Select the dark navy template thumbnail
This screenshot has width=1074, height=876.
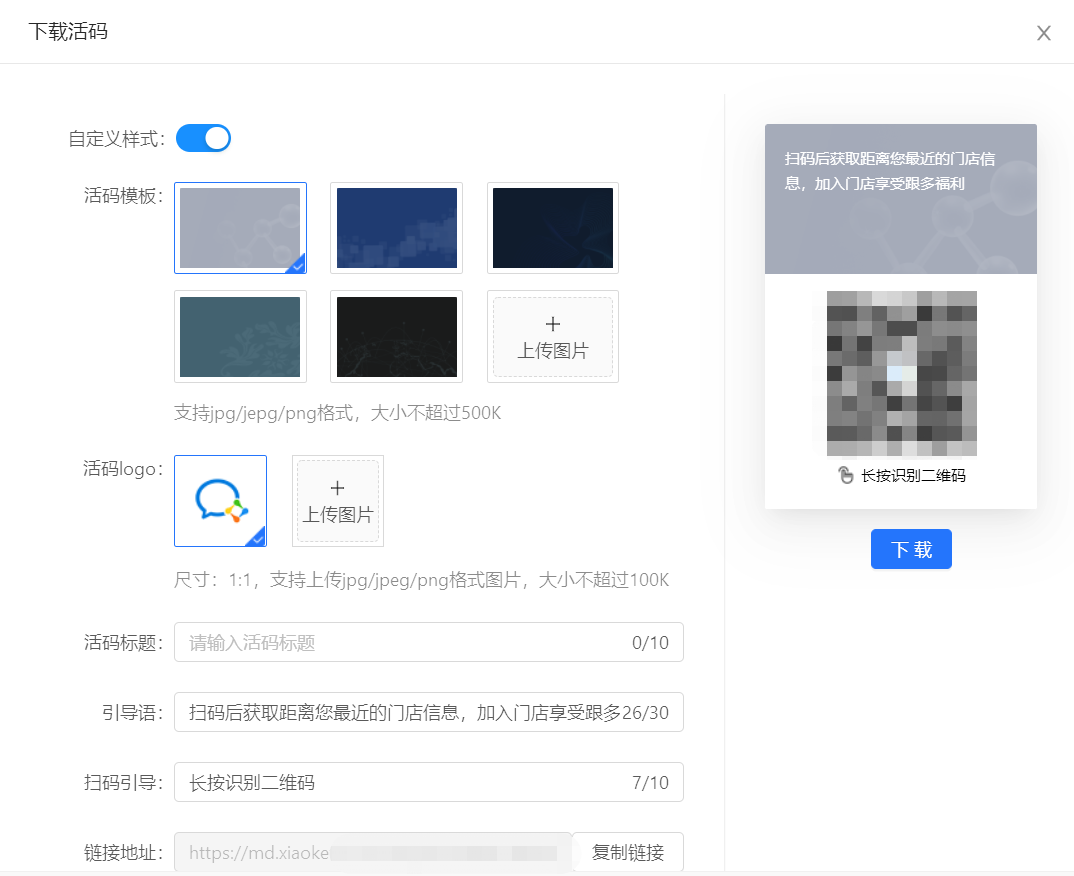coord(553,227)
